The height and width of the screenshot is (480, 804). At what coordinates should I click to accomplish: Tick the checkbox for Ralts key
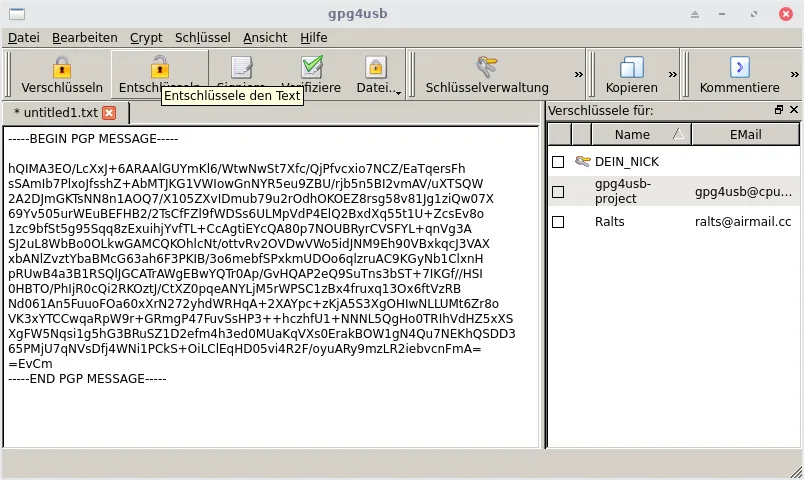coord(558,222)
